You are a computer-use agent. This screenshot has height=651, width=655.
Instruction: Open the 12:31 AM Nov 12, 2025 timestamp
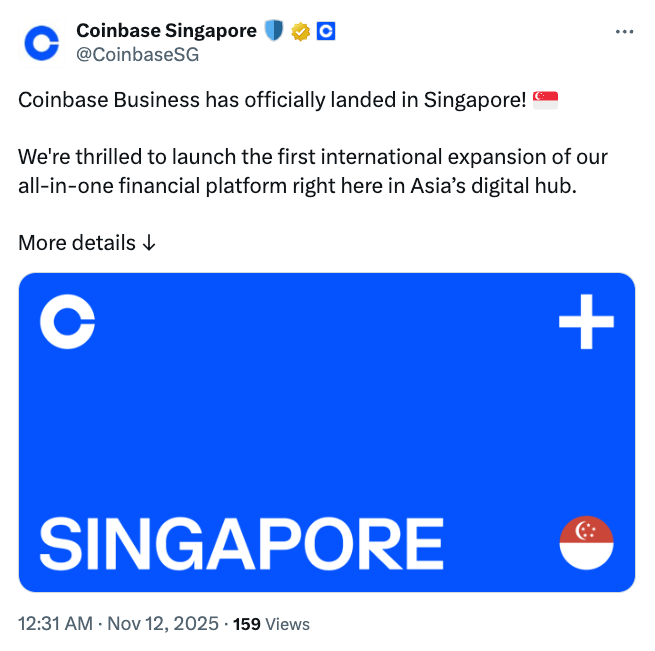[119, 624]
